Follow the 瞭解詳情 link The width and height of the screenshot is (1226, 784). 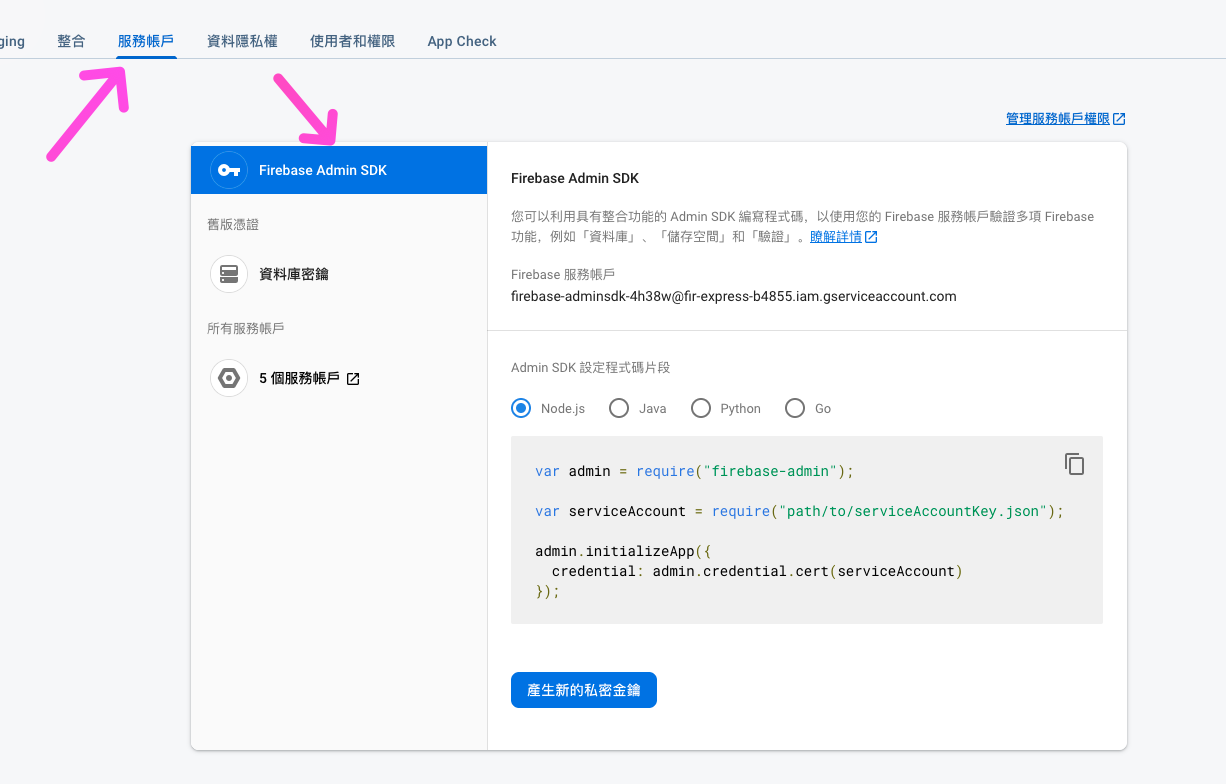point(835,237)
